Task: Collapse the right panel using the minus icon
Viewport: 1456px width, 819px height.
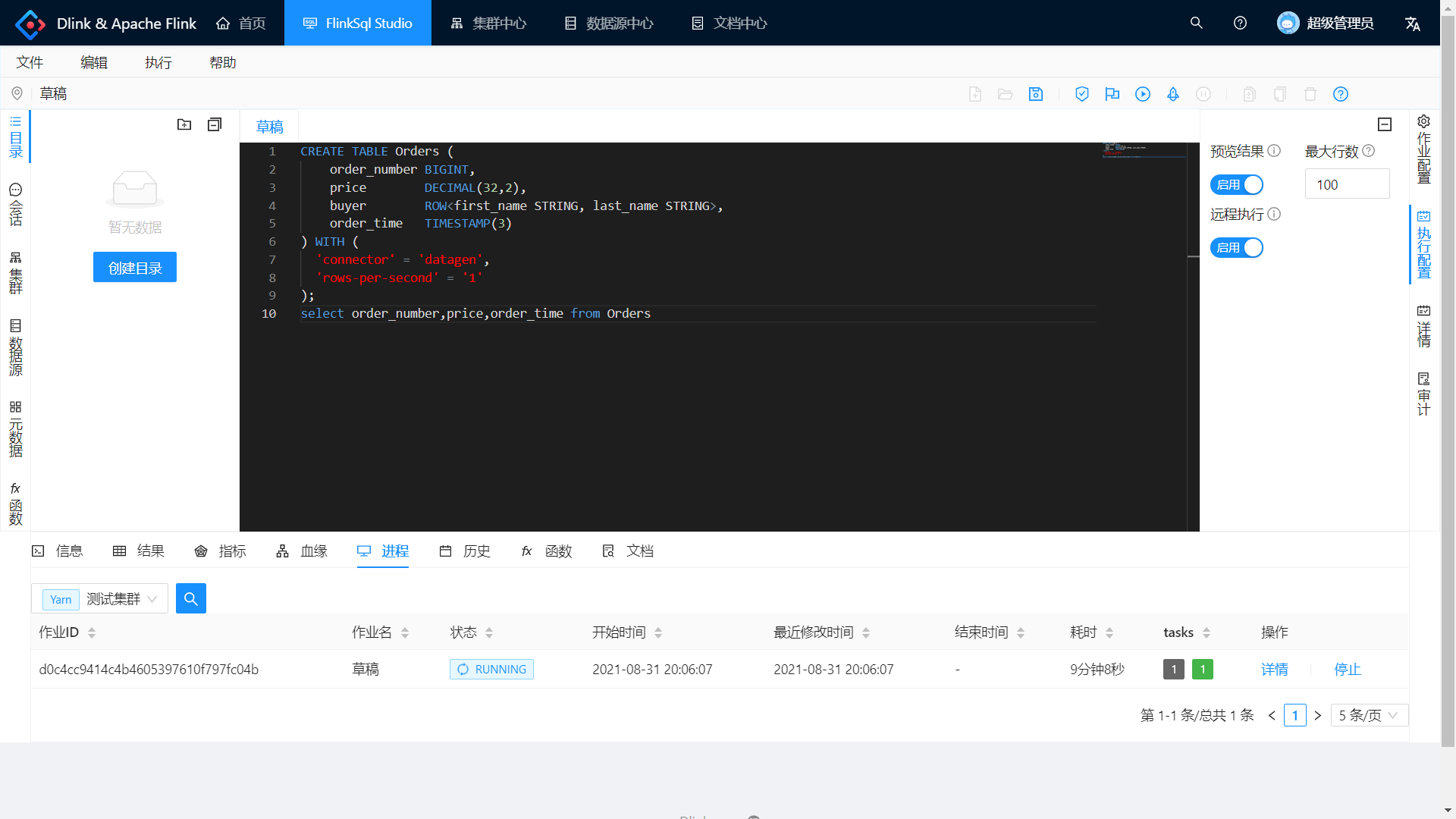Action: [1385, 124]
